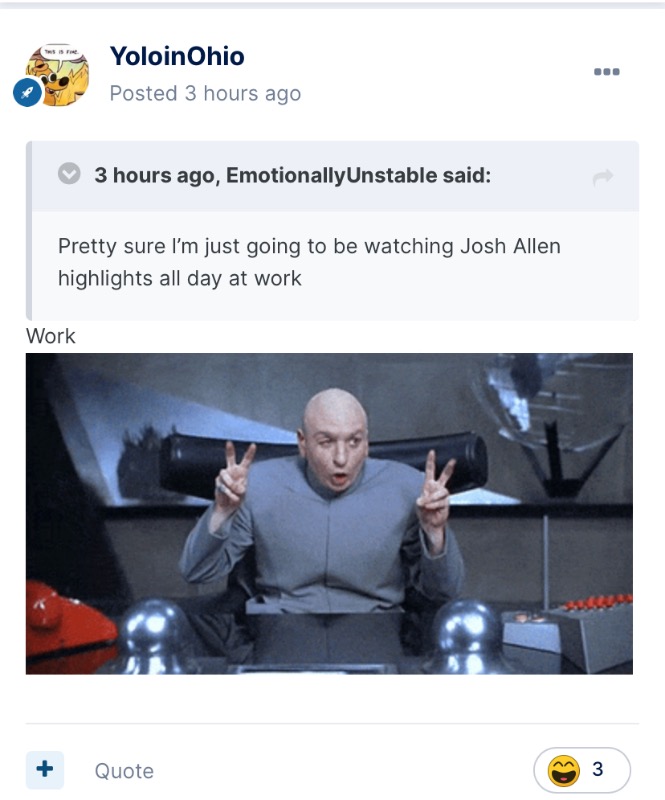
Task: Click EmotionallyUnstable in the quote header
Action: [x=332, y=176]
